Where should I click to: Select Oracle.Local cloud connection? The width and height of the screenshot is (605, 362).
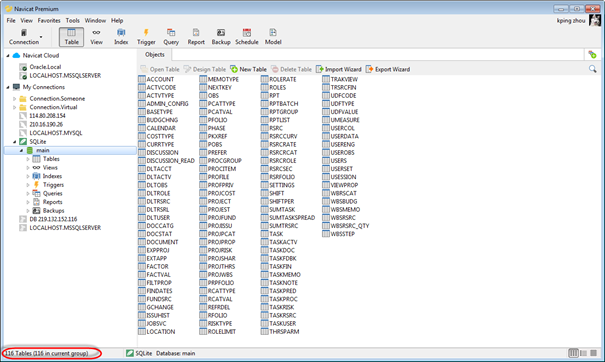[x=45, y=67]
